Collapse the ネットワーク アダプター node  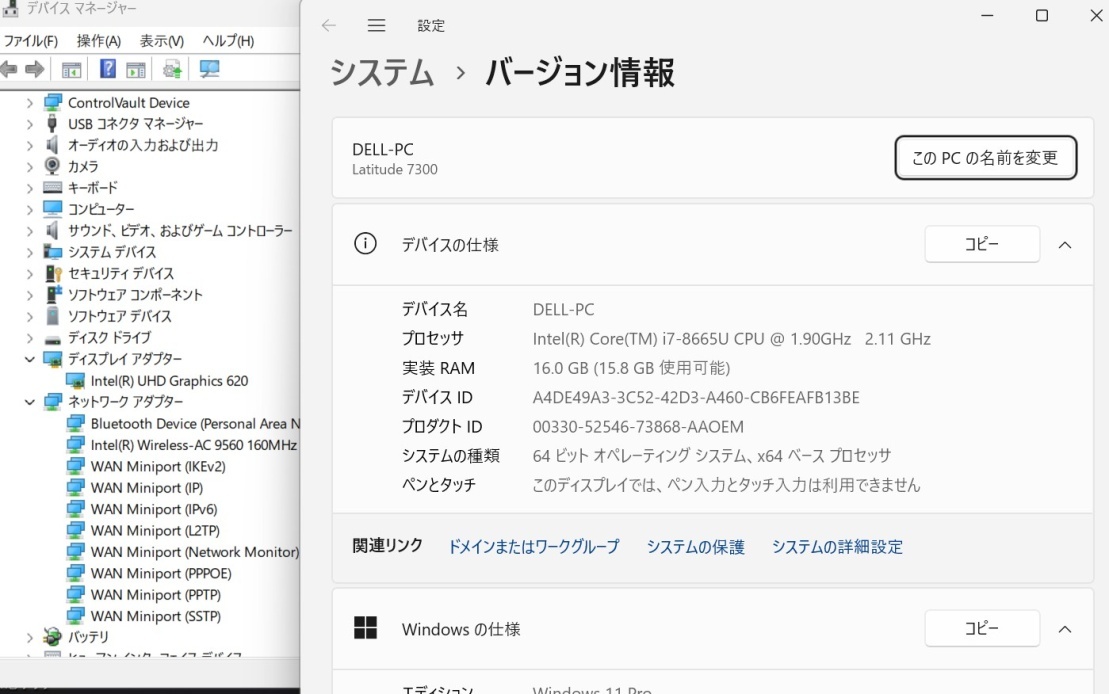coord(29,402)
